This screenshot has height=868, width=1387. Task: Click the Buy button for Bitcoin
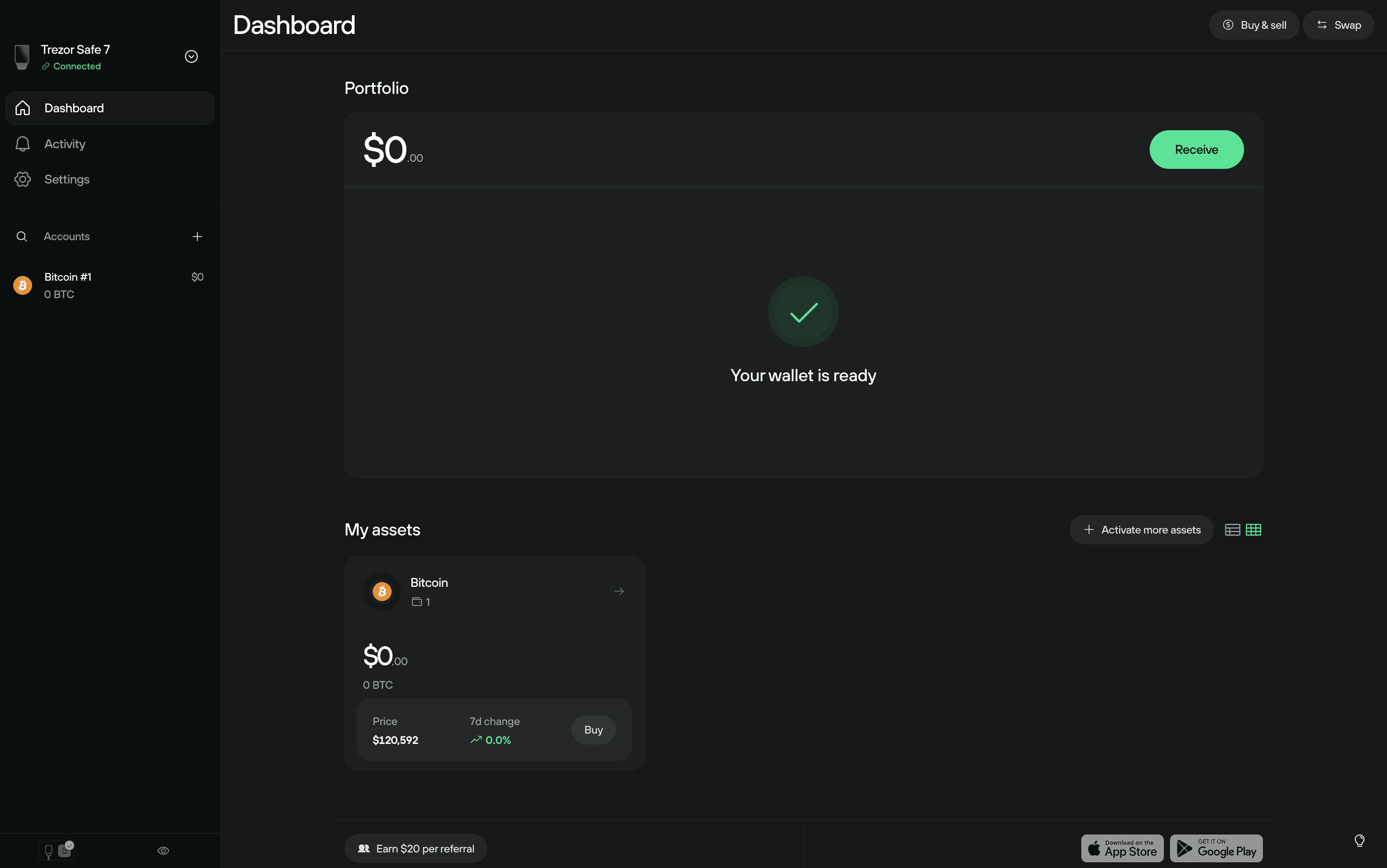tap(593, 730)
